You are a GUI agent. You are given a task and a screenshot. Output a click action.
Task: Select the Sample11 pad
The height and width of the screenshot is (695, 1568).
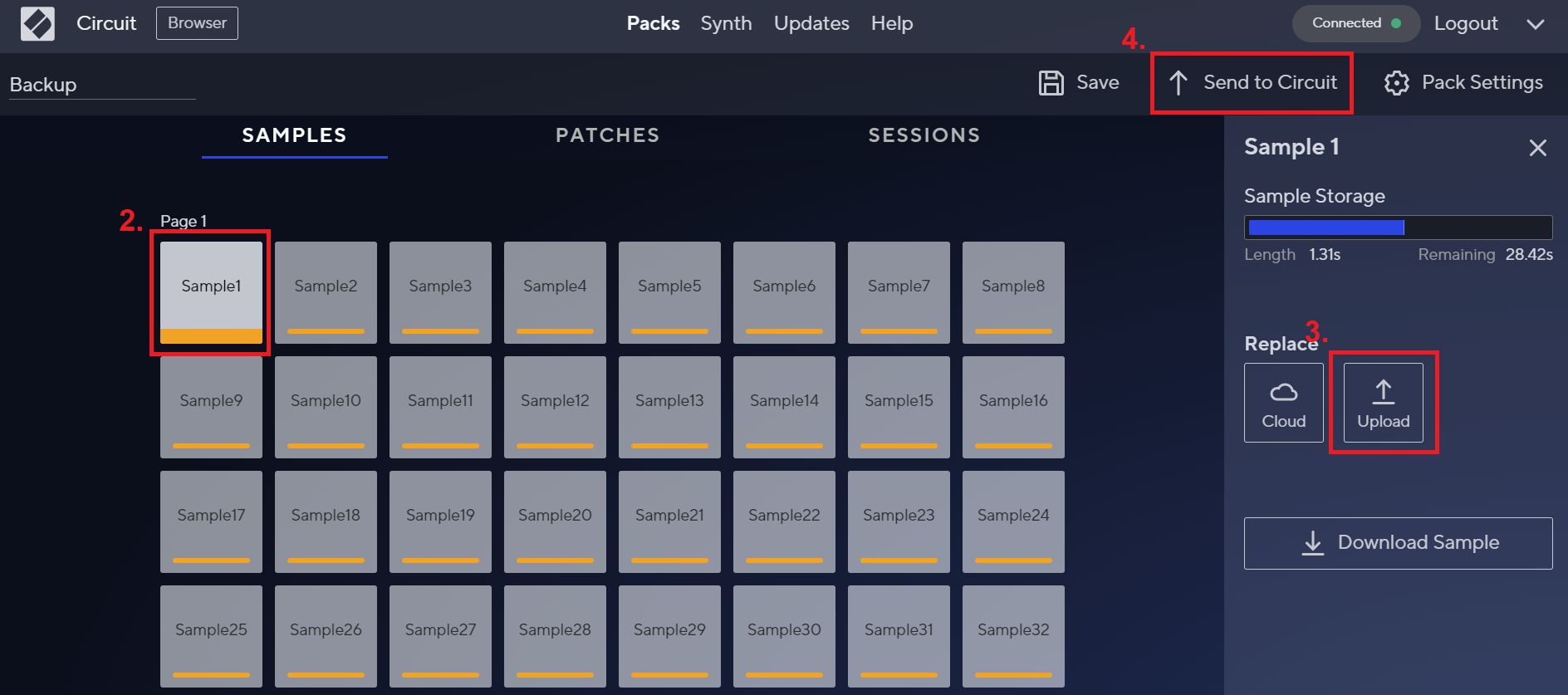440,407
